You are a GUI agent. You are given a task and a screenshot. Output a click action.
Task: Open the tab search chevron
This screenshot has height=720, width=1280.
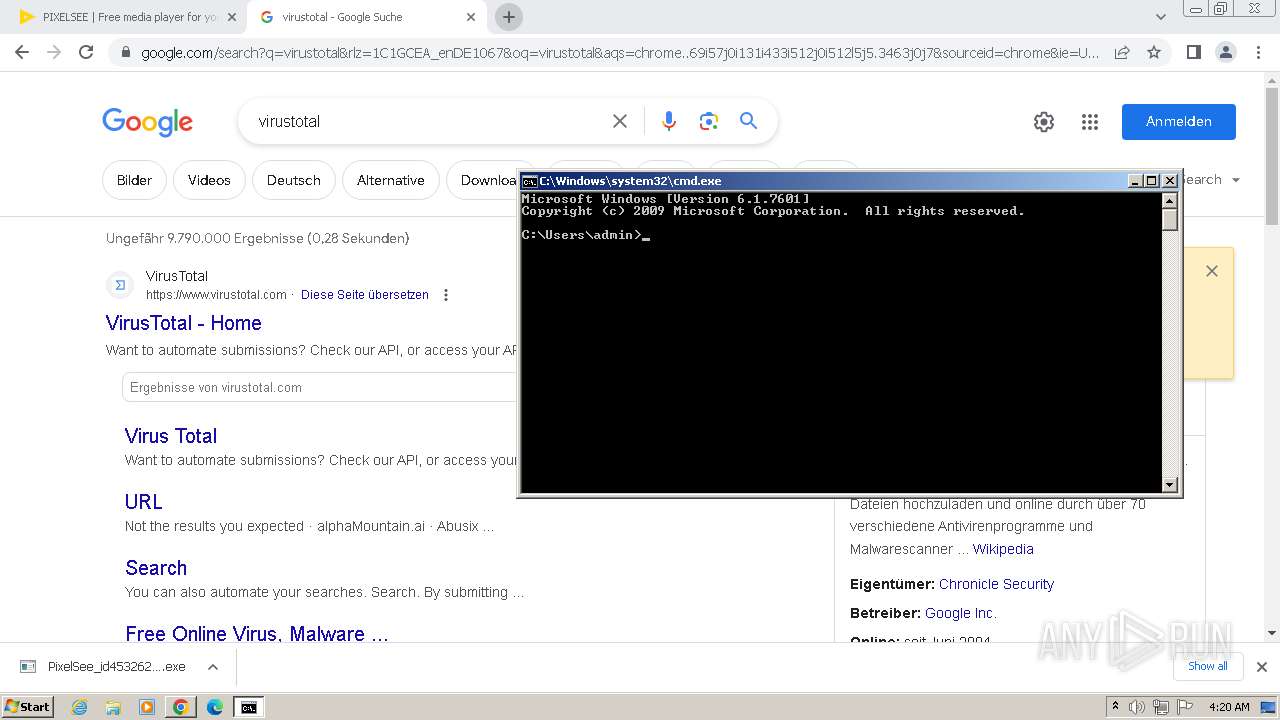1160,17
